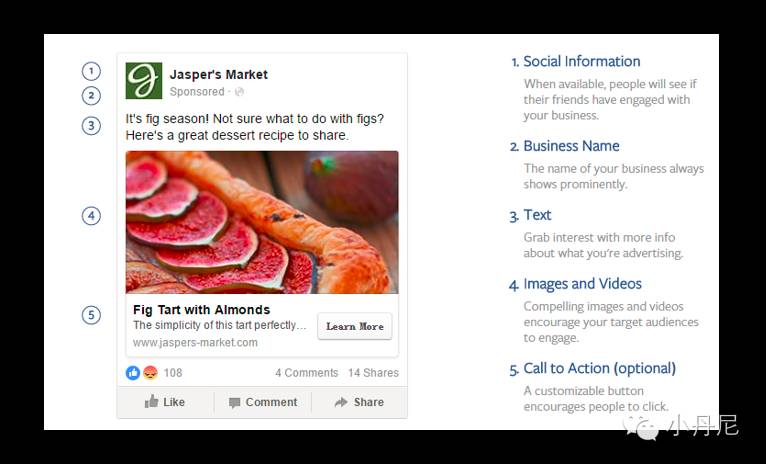The image size is (766, 464).
Task: Click the angry reaction emoji icon
Action: (150, 373)
